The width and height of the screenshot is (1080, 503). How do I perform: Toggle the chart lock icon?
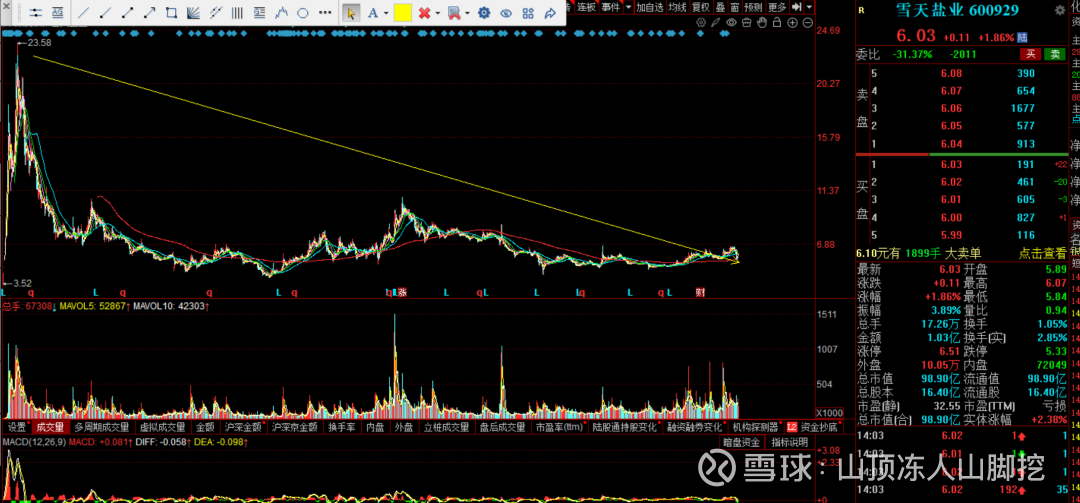pos(777,23)
